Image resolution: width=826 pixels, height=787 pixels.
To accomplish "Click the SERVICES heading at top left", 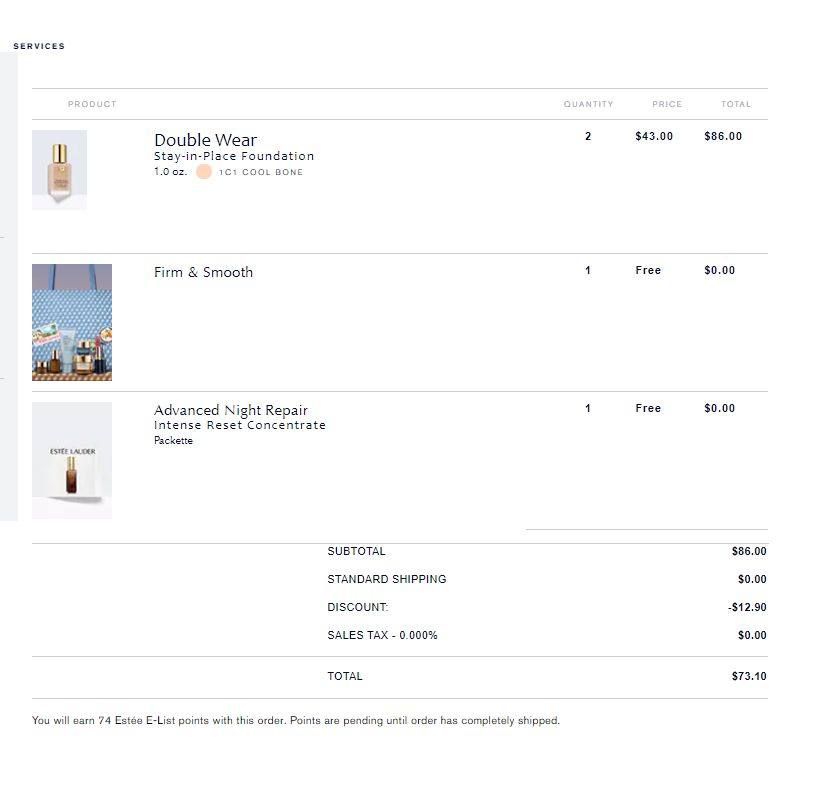I will click(39, 46).
